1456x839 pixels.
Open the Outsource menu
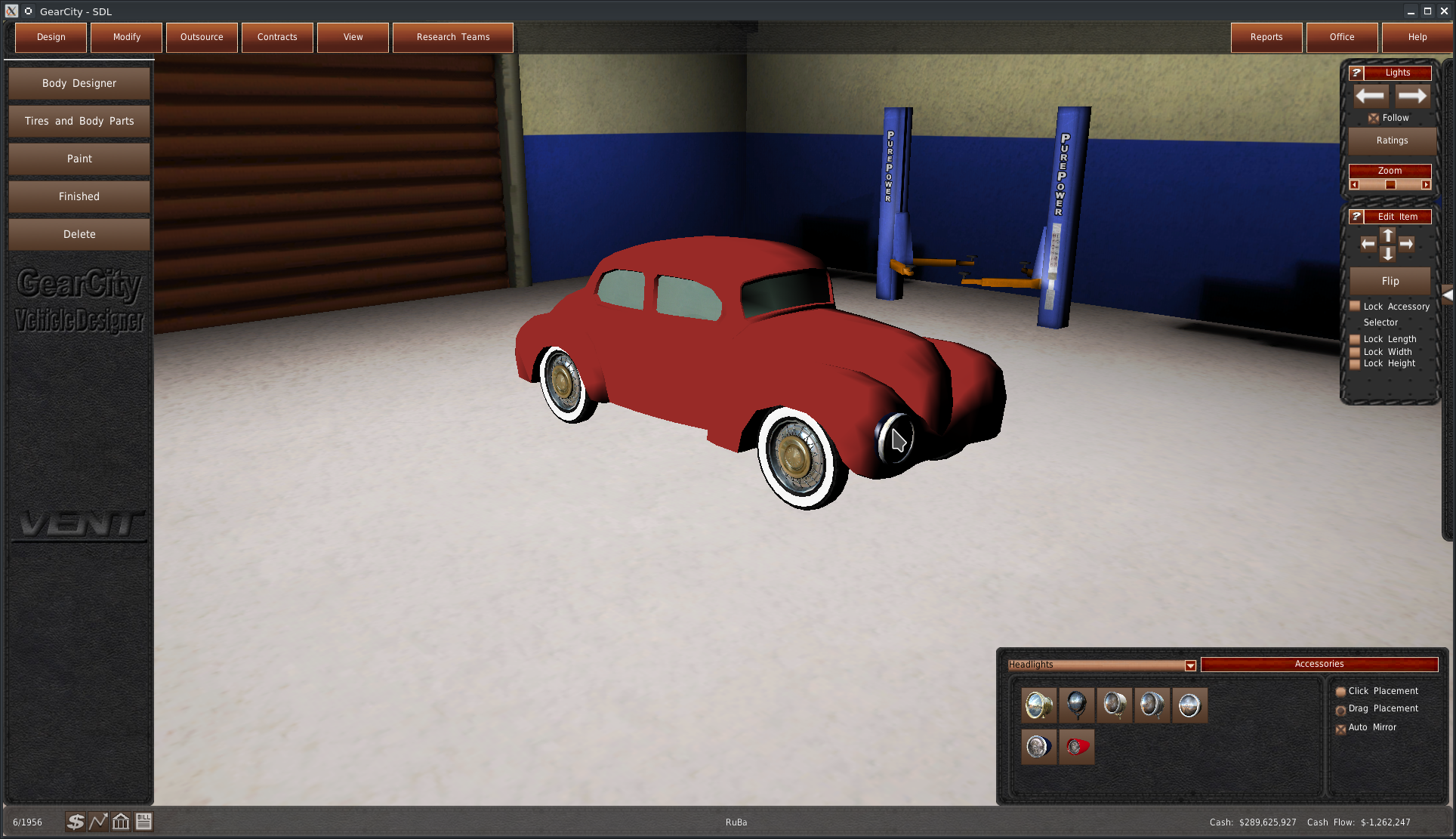pyautogui.click(x=202, y=37)
